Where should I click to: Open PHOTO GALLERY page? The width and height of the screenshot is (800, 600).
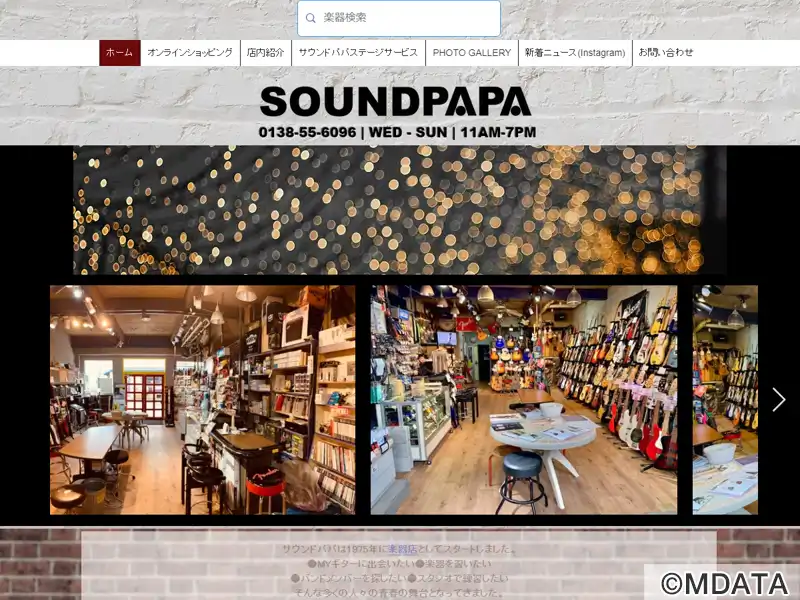[472, 53]
